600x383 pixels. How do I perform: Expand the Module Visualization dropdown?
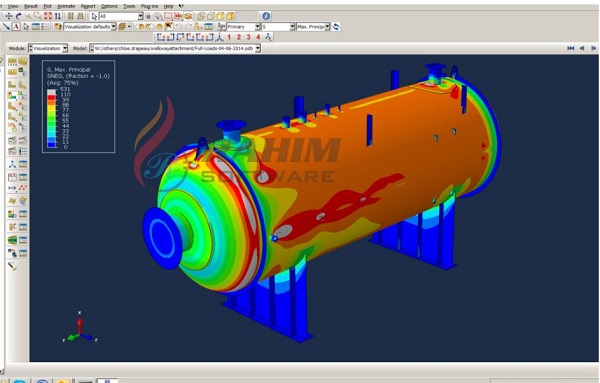(x=65, y=48)
